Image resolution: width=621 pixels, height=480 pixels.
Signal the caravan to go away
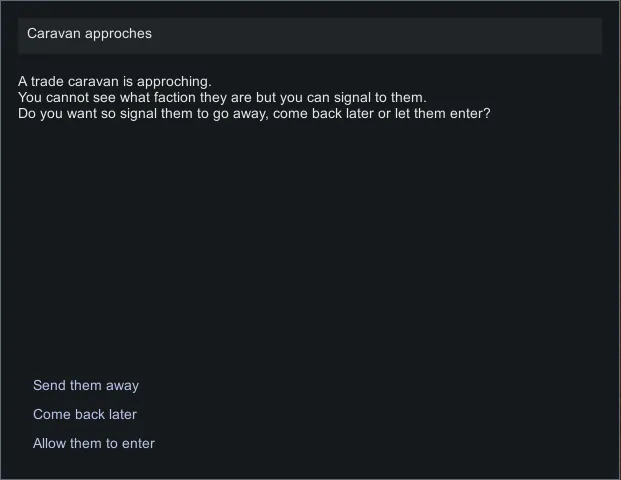86,385
